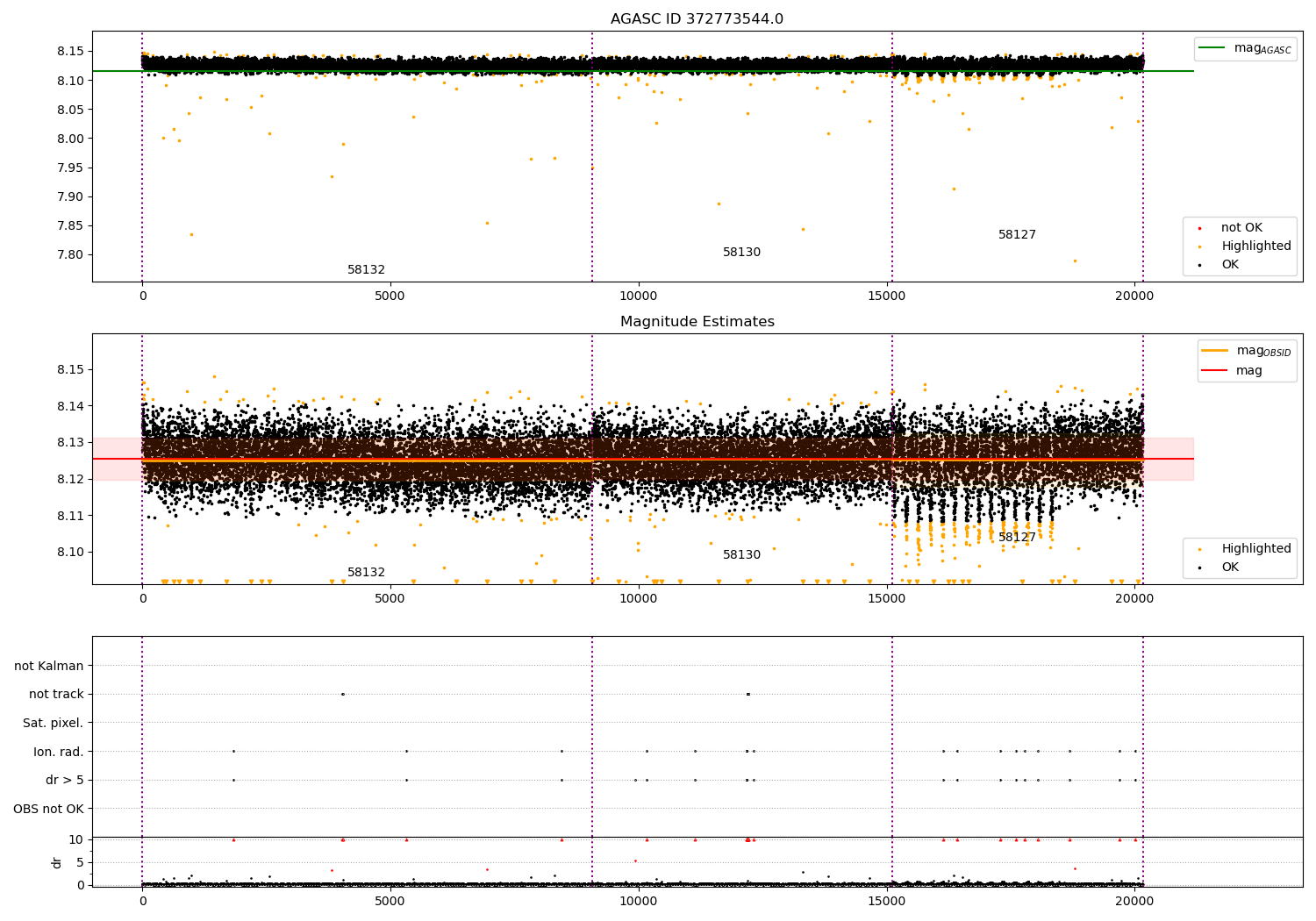Click the 7.80 tick on top y-axis
Viewport: 1316px width, 921px height.
(x=70, y=255)
